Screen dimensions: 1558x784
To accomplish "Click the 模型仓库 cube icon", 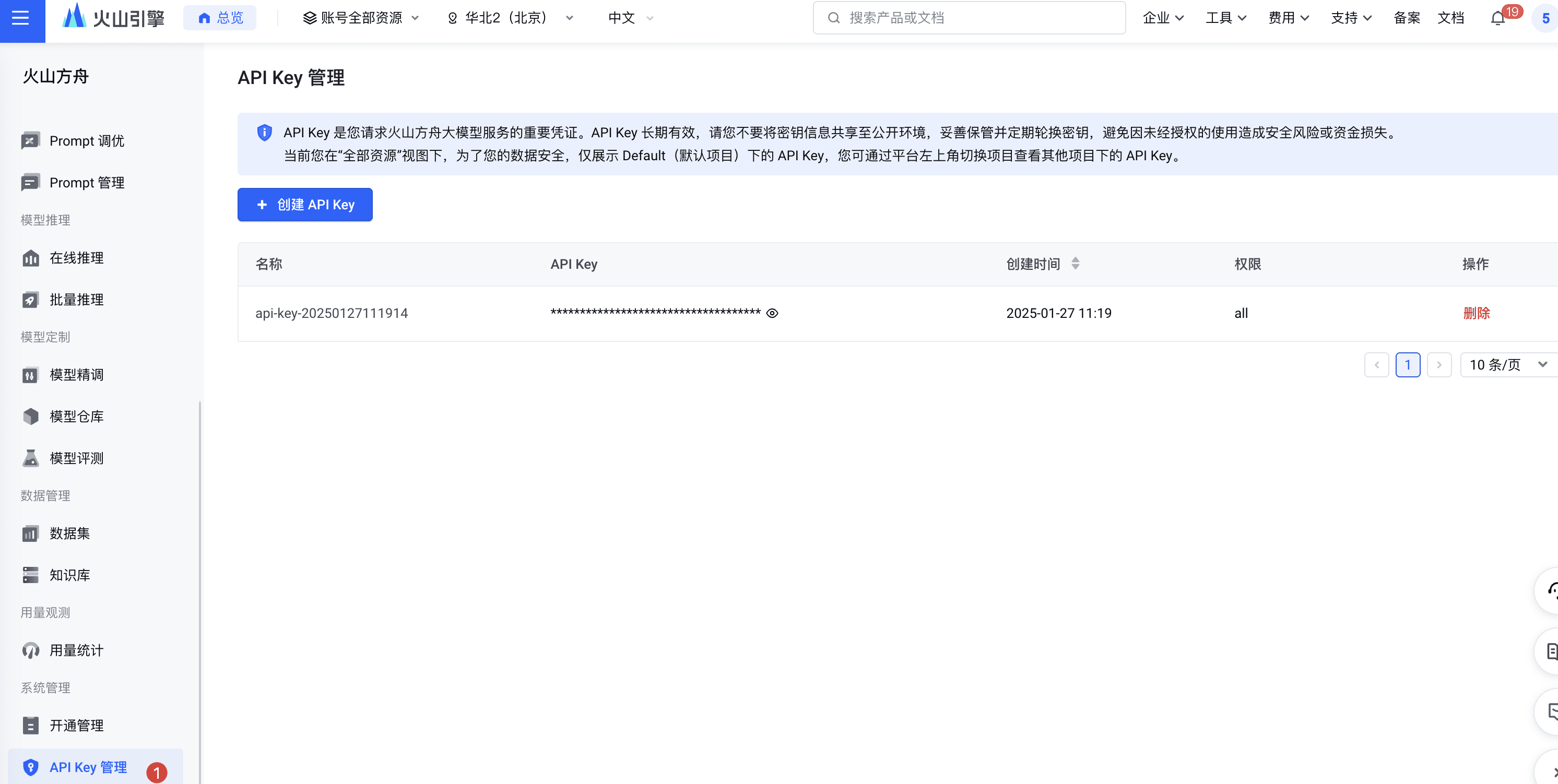I will (30, 417).
